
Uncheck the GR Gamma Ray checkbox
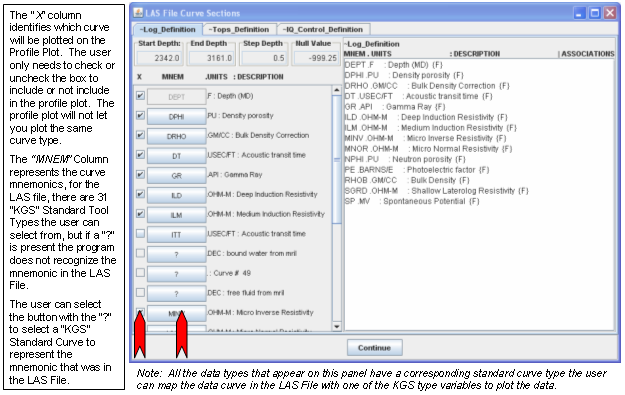(x=140, y=175)
